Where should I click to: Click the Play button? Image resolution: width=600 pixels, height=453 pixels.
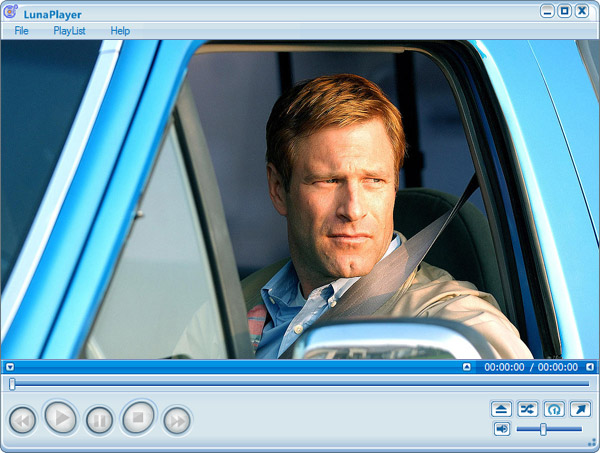pyautogui.click(x=61, y=418)
